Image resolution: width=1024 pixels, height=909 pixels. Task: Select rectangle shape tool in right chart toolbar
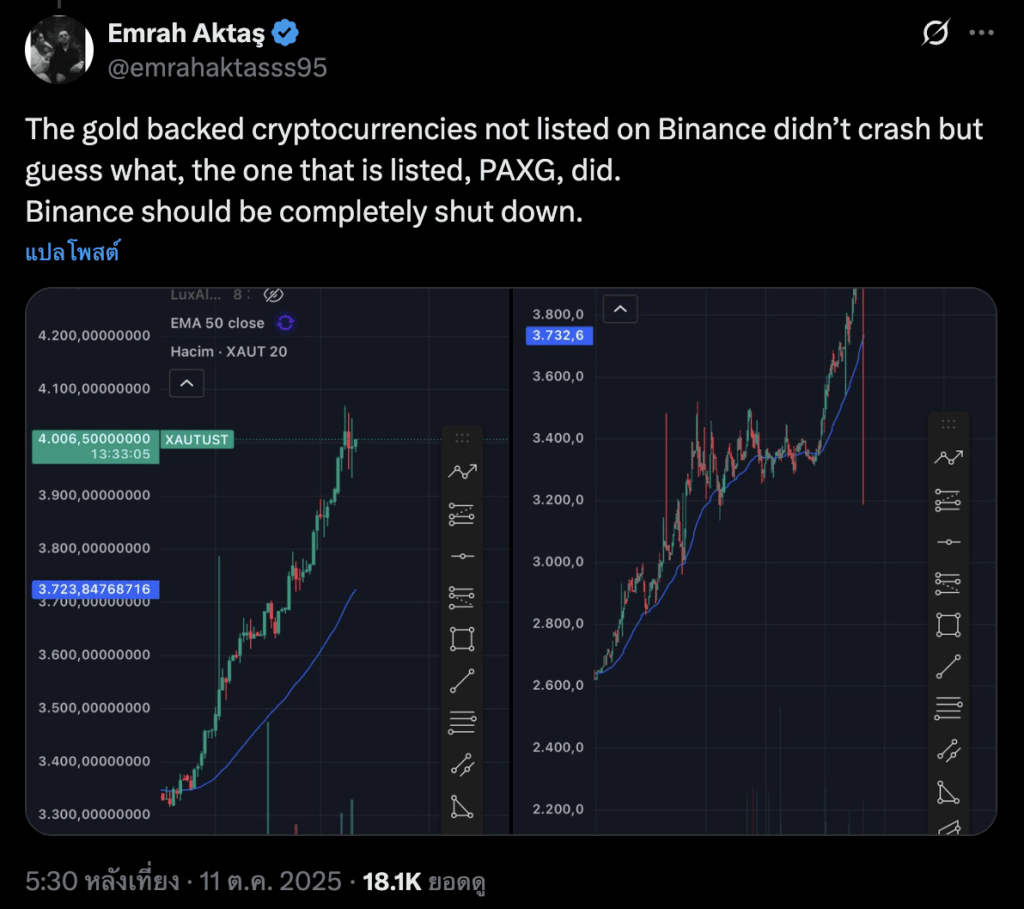948,624
